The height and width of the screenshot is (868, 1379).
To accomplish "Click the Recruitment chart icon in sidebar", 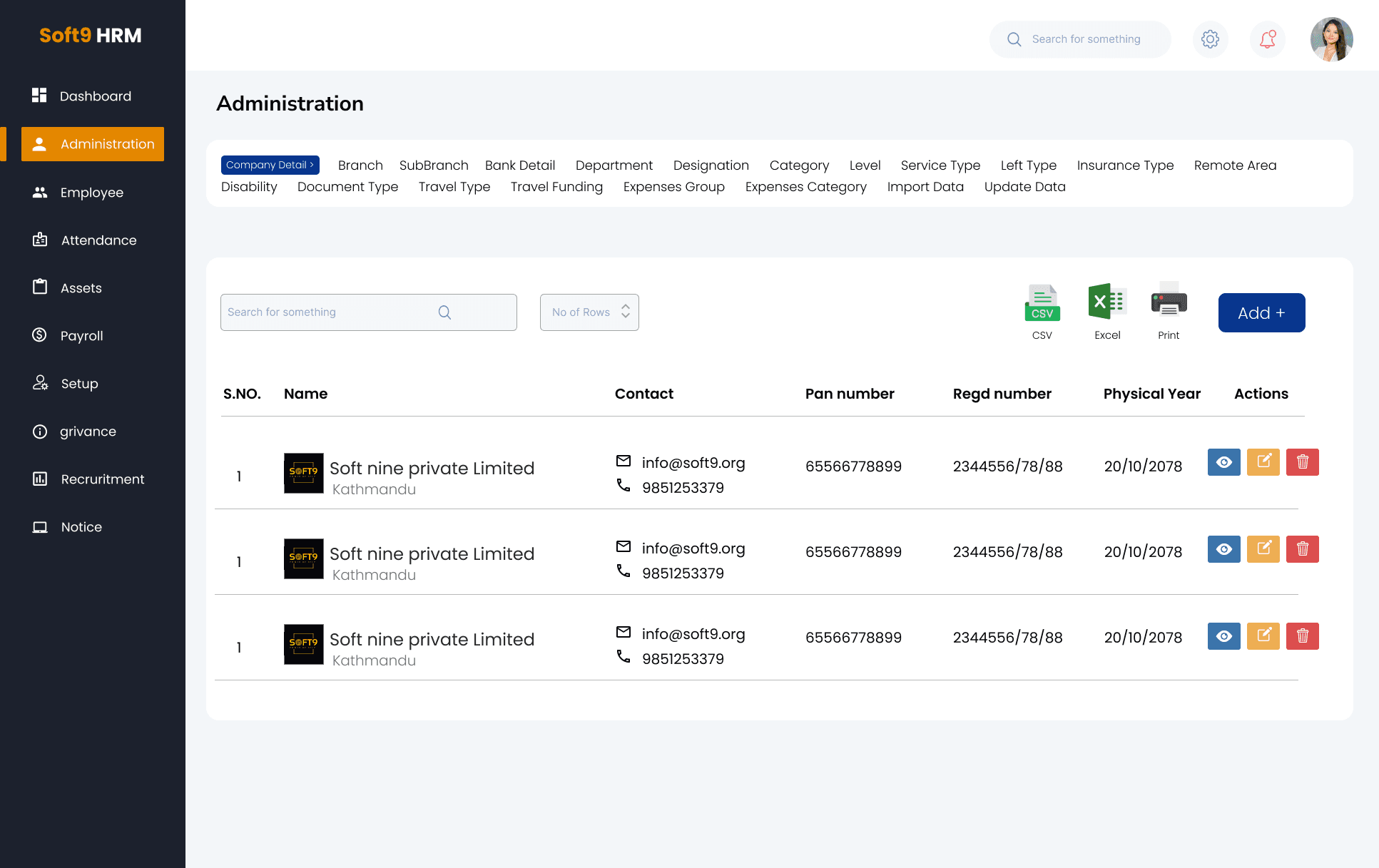I will 40,479.
